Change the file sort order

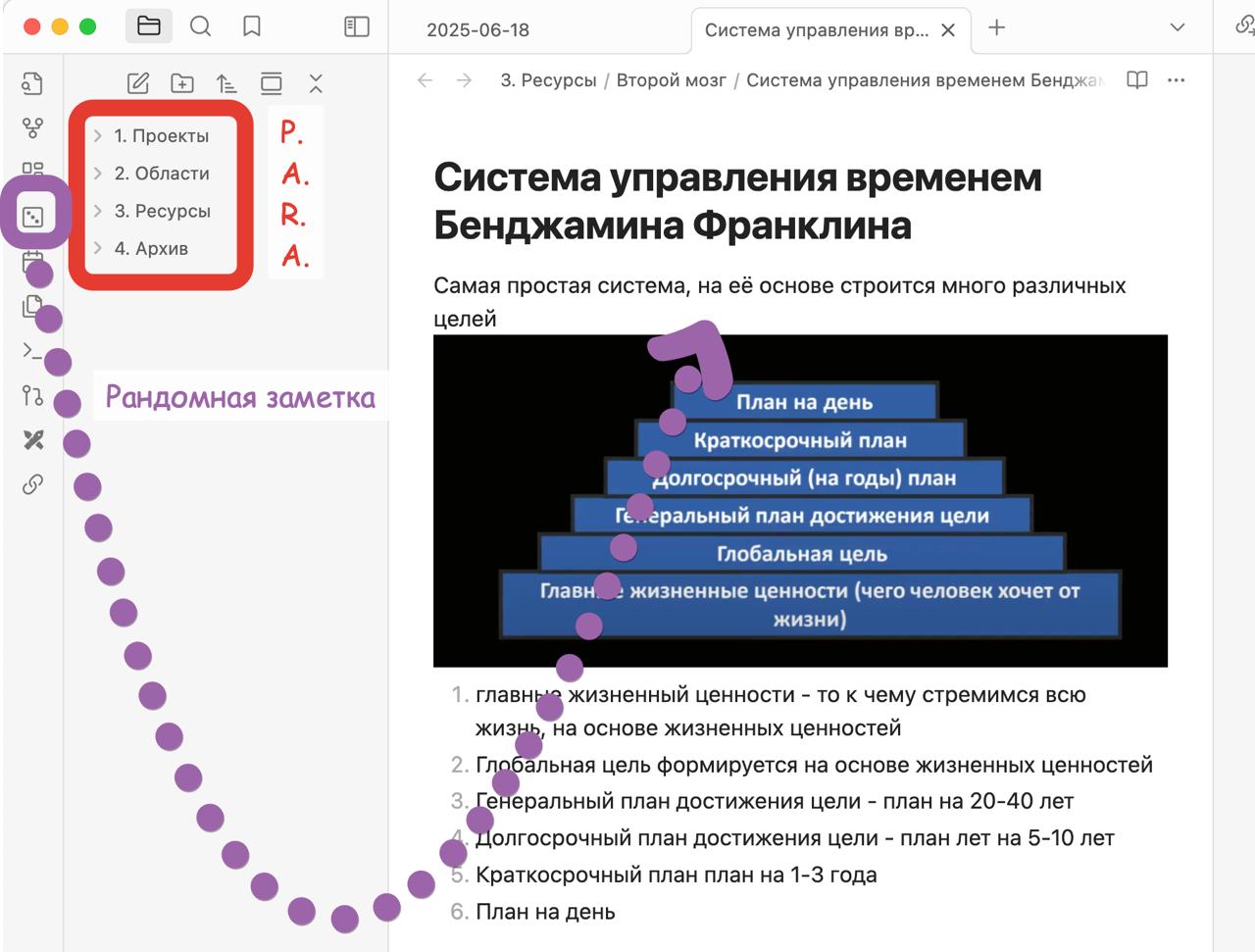[226, 83]
